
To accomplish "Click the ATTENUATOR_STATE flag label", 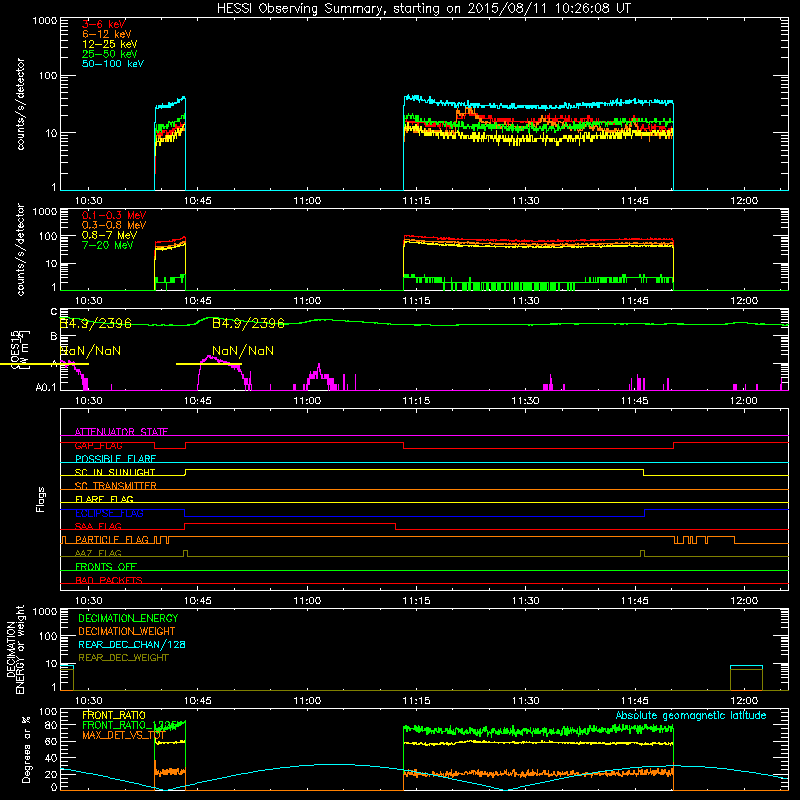I will [121, 432].
